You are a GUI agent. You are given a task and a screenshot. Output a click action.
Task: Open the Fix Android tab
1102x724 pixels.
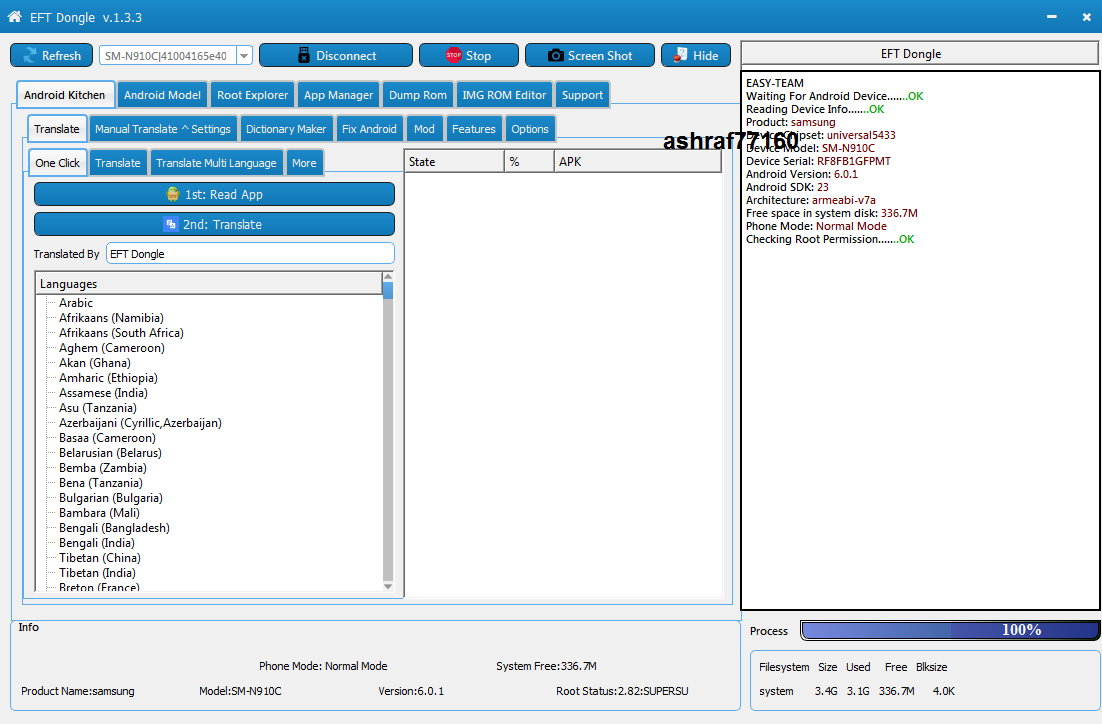click(x=369, y=129)
